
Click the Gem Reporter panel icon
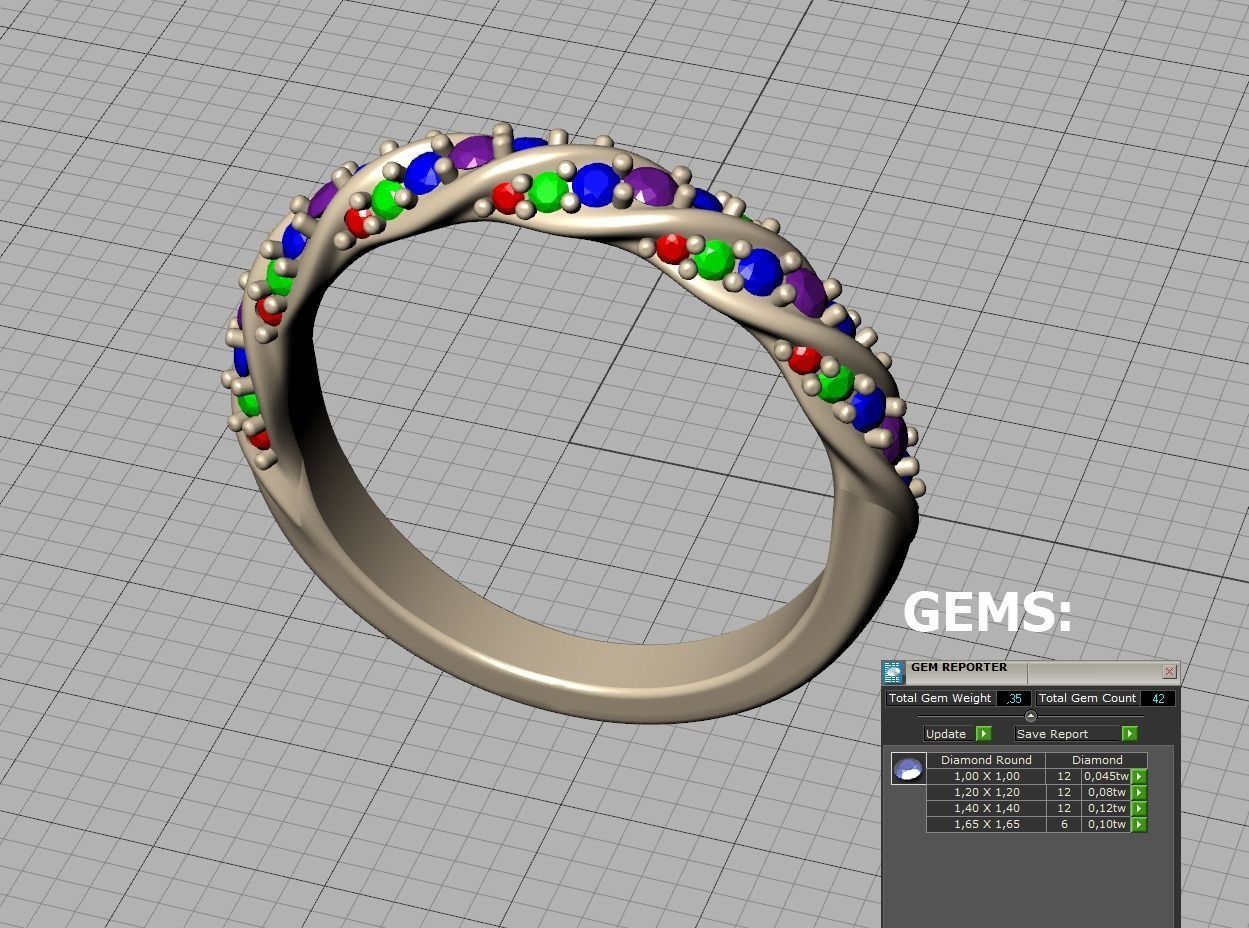pyautogui.click(x=893, y=672)
